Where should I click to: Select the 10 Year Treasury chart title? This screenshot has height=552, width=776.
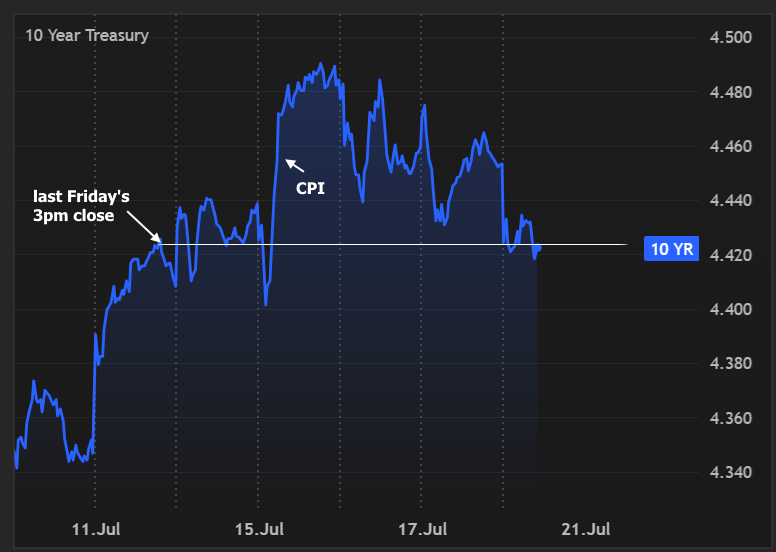click(x=87, y=36)
